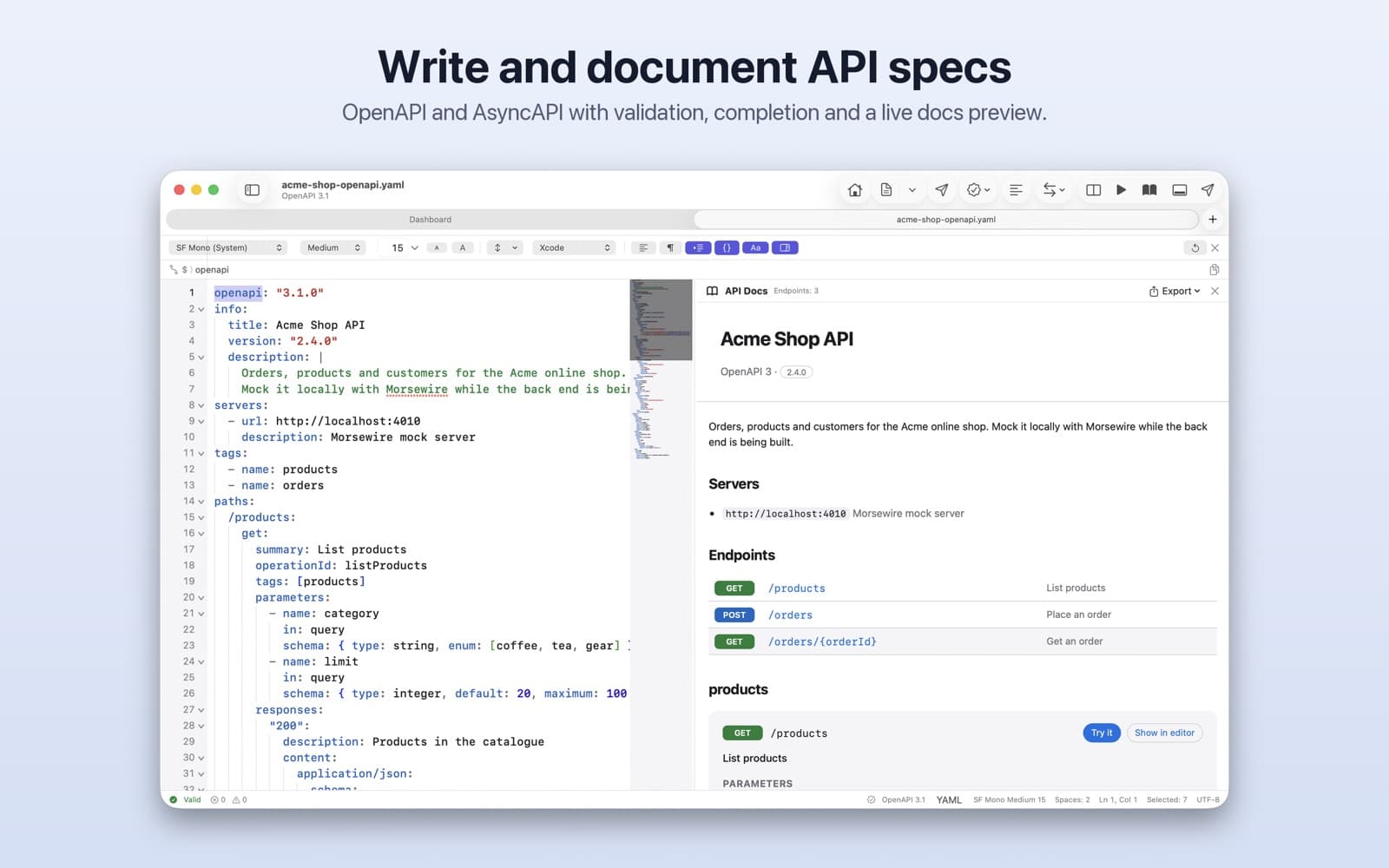Image resolution: width=1389 pixels, height=868 pixels.
Task: Click the YAML language in status bar
Action: [x=949, y=800]
